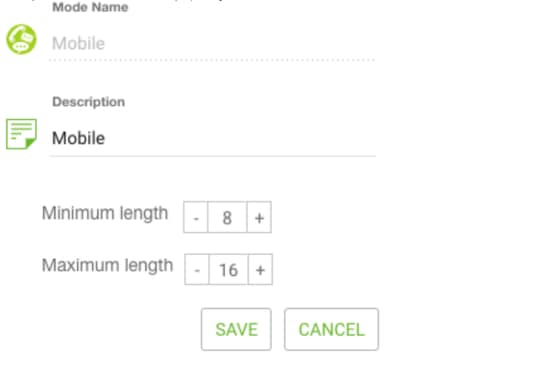Increase the Minimum length value

259,217
